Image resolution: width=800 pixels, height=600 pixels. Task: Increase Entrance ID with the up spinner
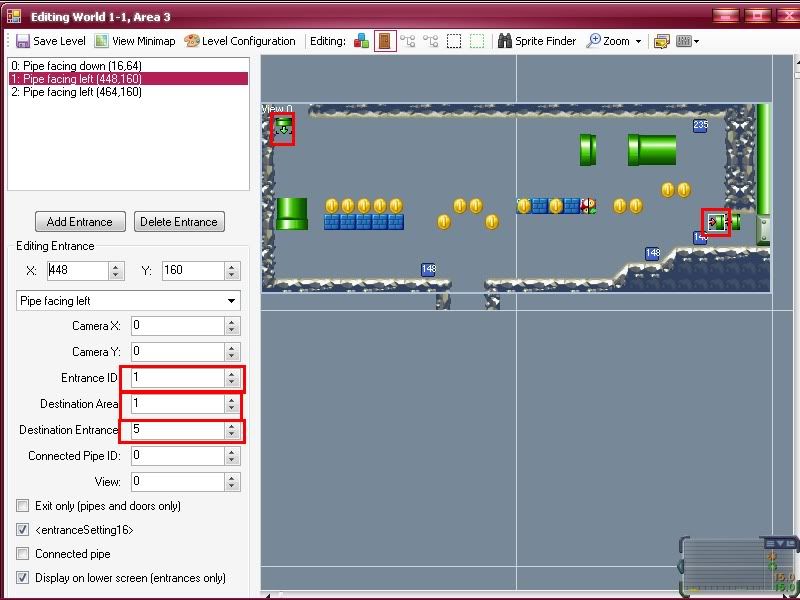pos(232,373)
